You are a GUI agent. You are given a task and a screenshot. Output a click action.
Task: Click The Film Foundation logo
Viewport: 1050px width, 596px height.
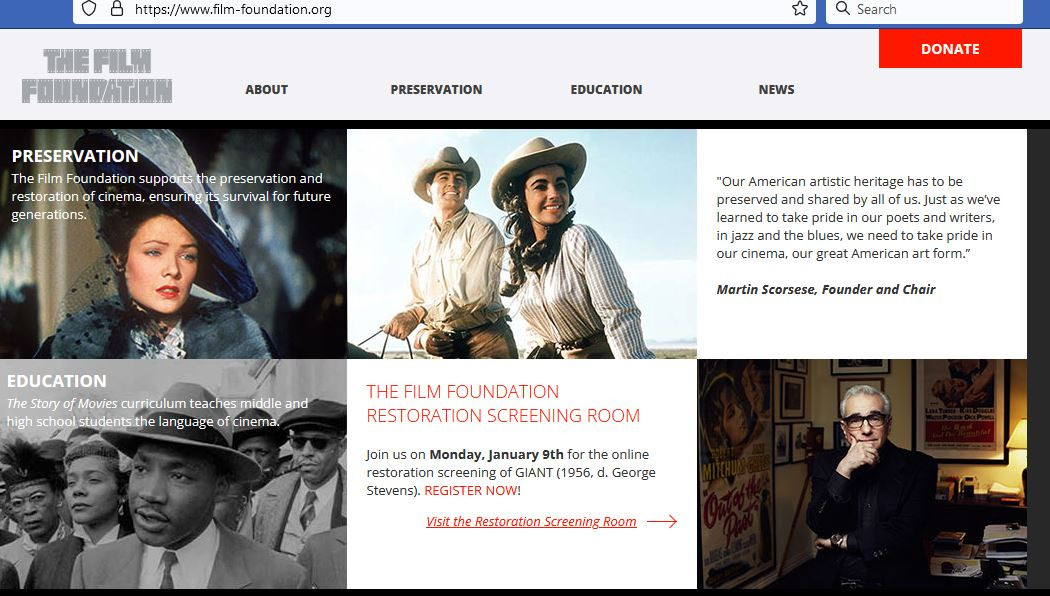[97, 76]
